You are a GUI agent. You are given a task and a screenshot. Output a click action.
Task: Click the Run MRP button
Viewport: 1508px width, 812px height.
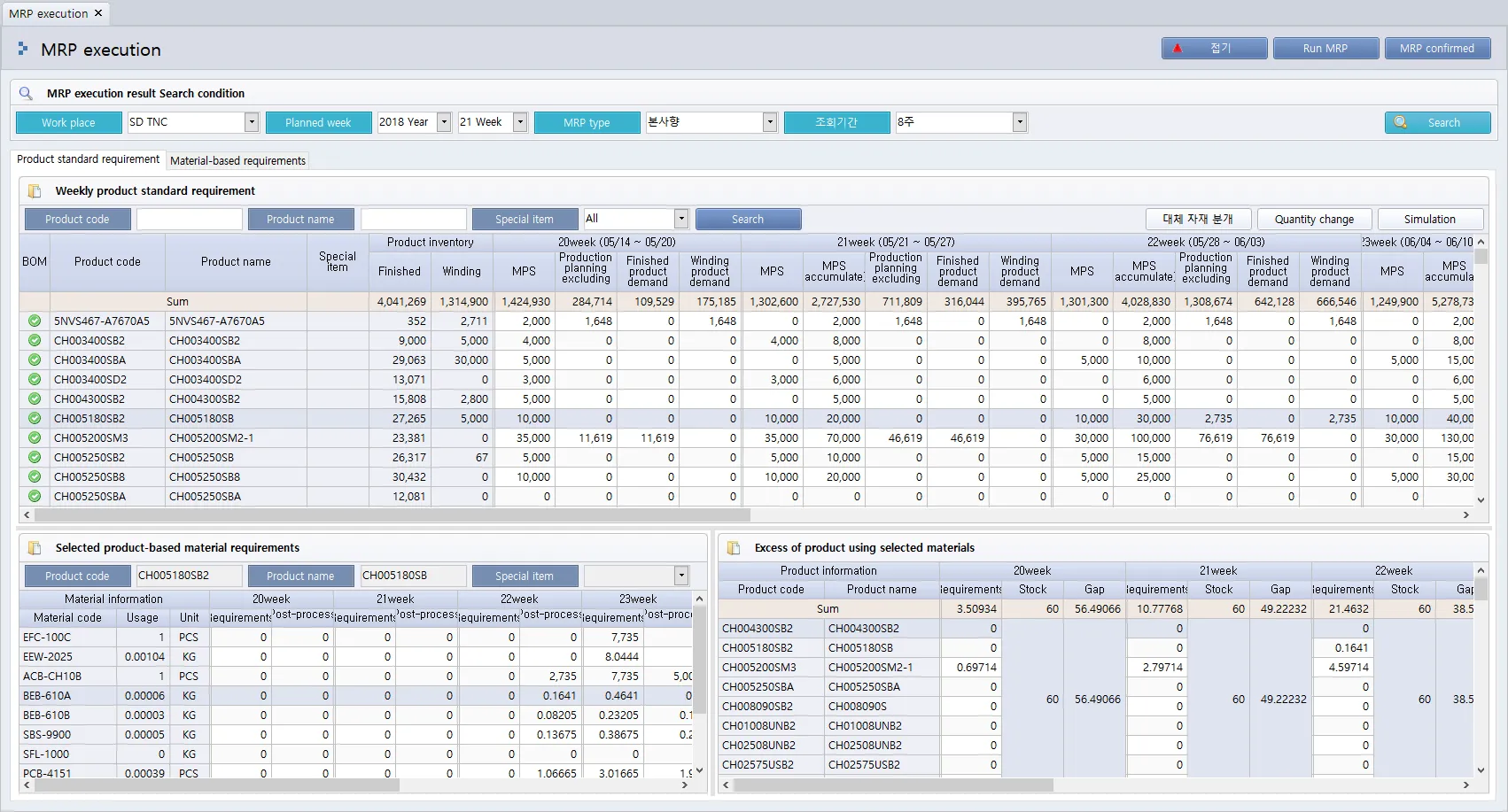(x=1325, y=49)
